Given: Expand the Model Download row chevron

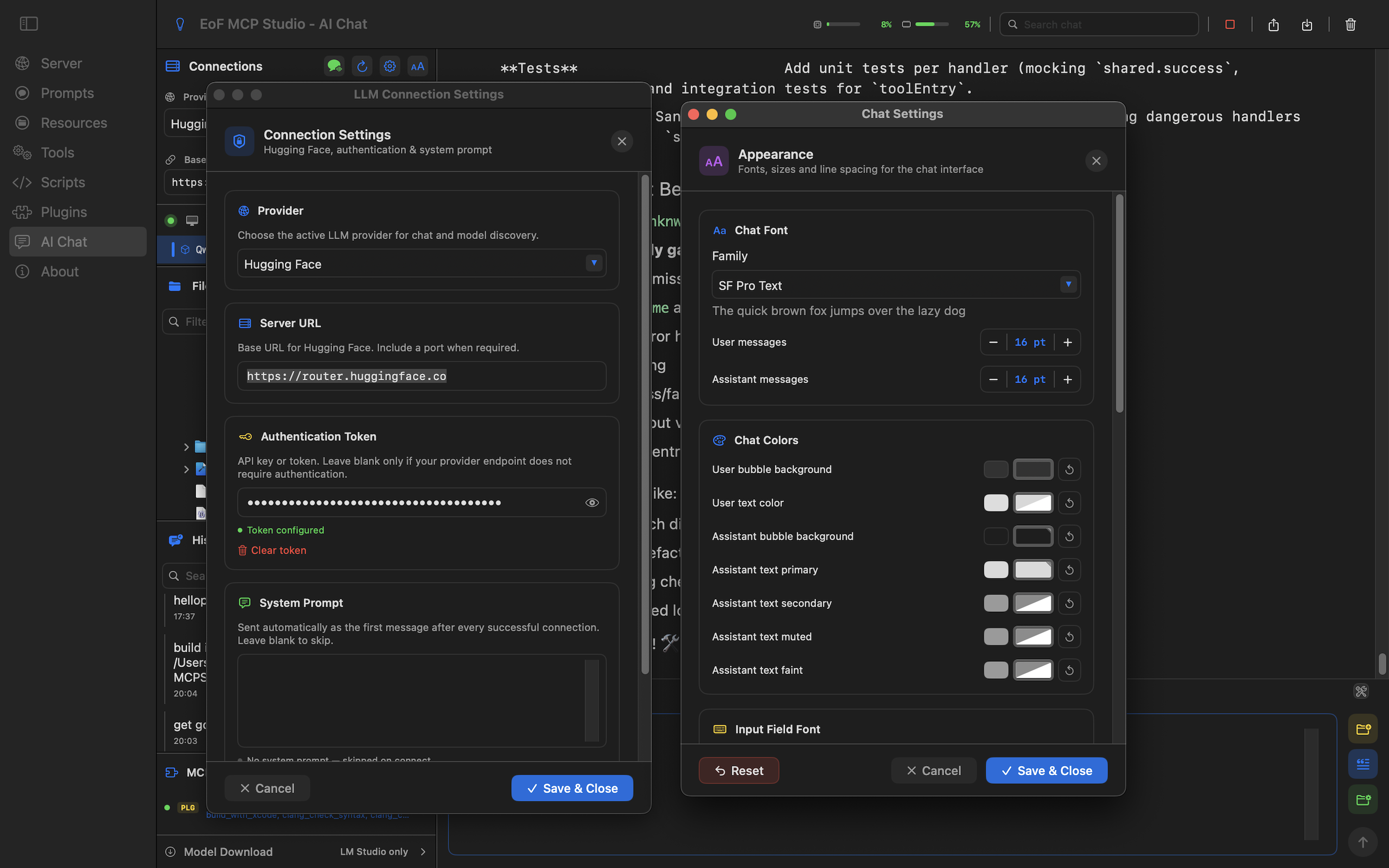Looking at the screenshot, I should coord(423,851).
